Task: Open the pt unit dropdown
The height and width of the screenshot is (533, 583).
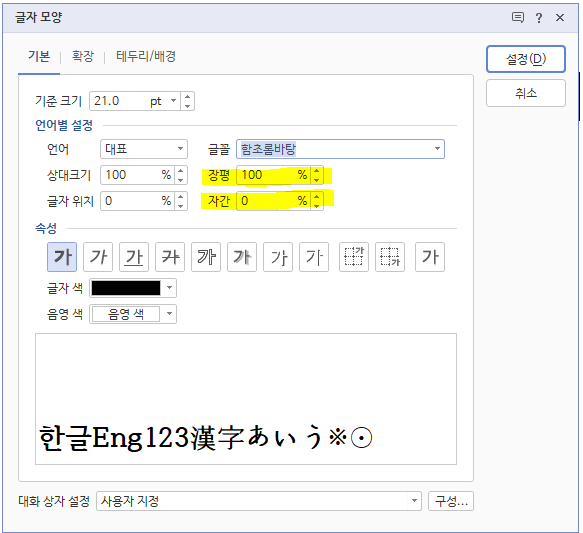Action: click(x=173, y=101)
